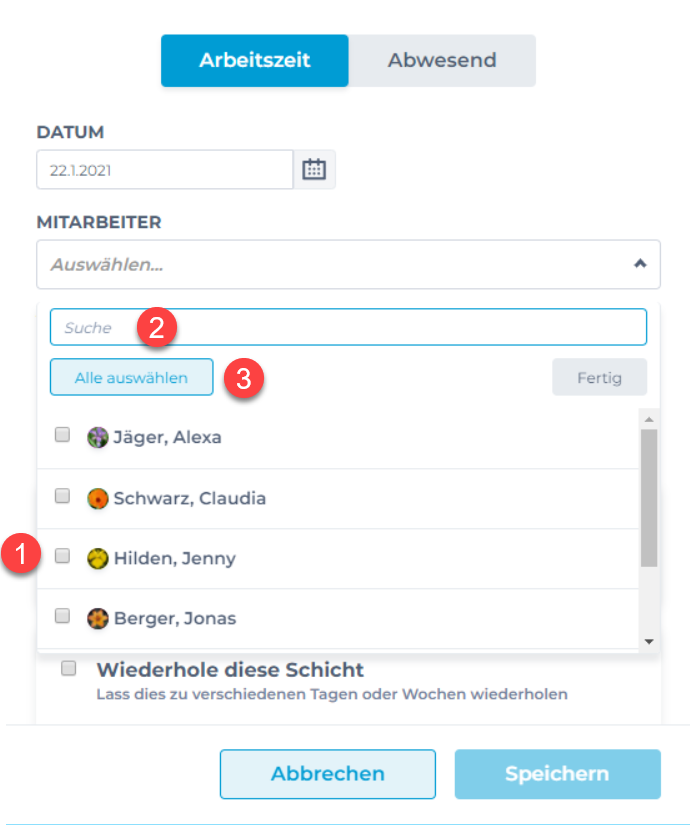Check the box next to Berger, Jonas
The height and width of the screenshot is (825, 690).
[x=62, y=616]
